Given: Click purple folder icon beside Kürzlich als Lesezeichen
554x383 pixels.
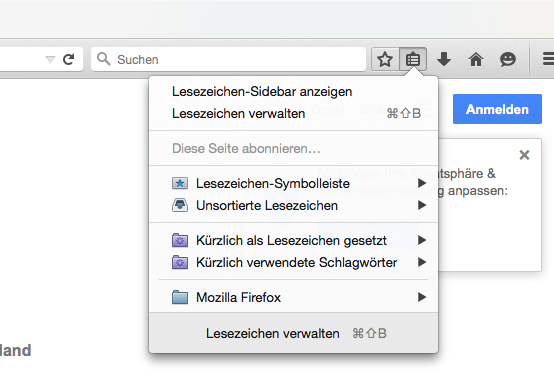Looking at the screenshot, I should 180,240.
